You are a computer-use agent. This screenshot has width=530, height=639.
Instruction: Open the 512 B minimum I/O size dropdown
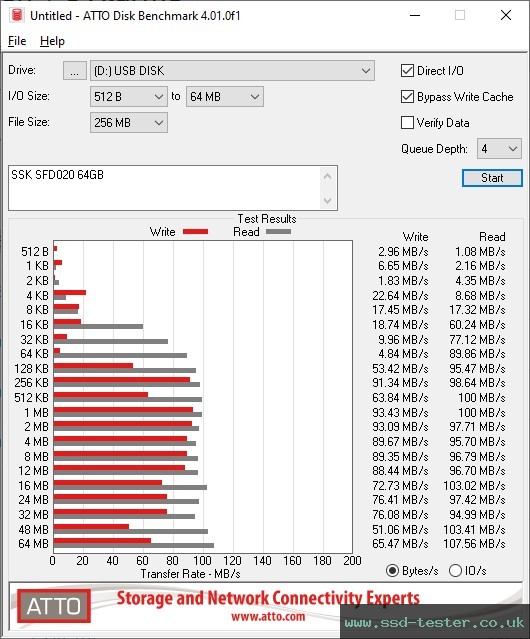coord(129,97)
